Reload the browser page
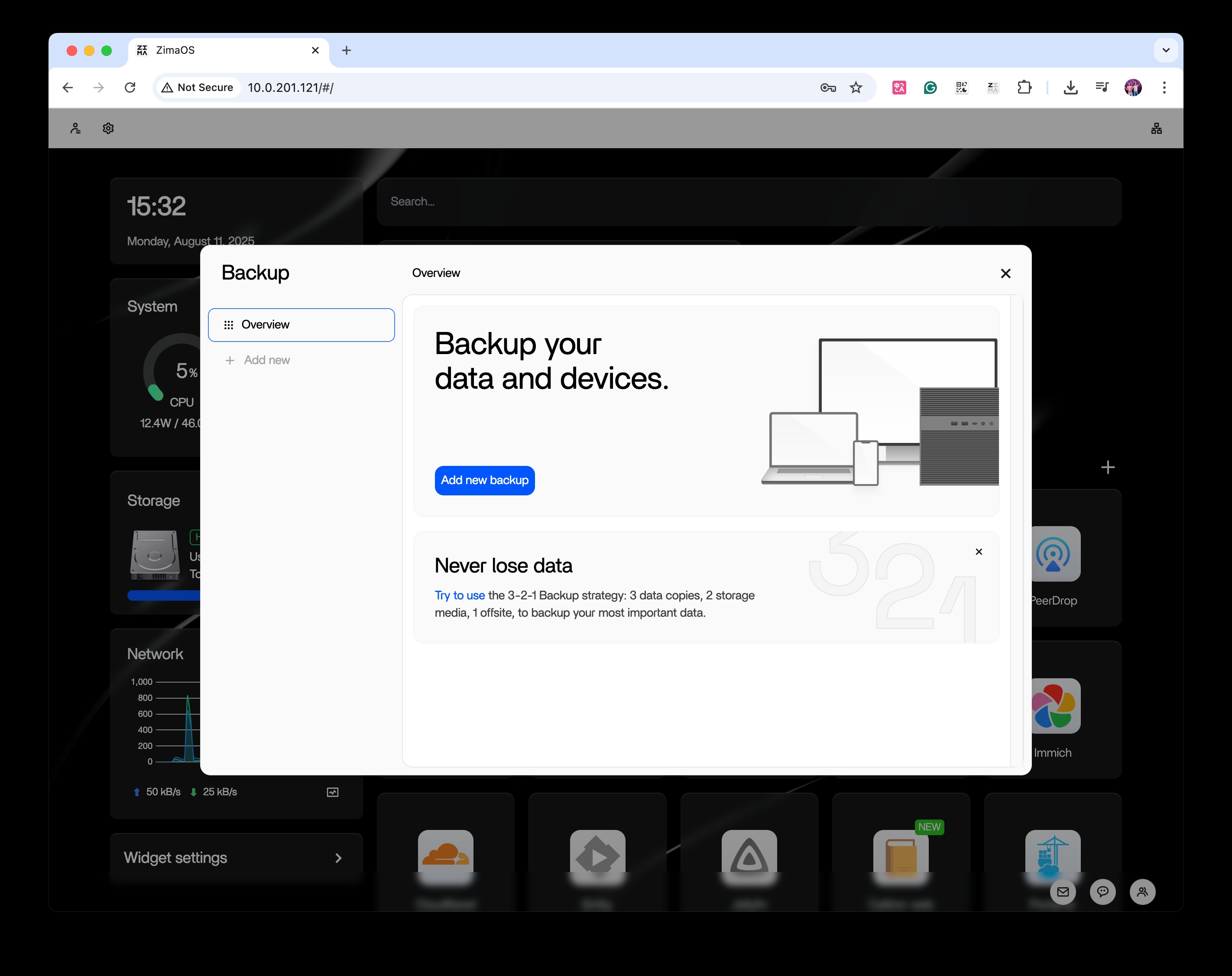Viewport: 1232px width, 976px height. 130,88
